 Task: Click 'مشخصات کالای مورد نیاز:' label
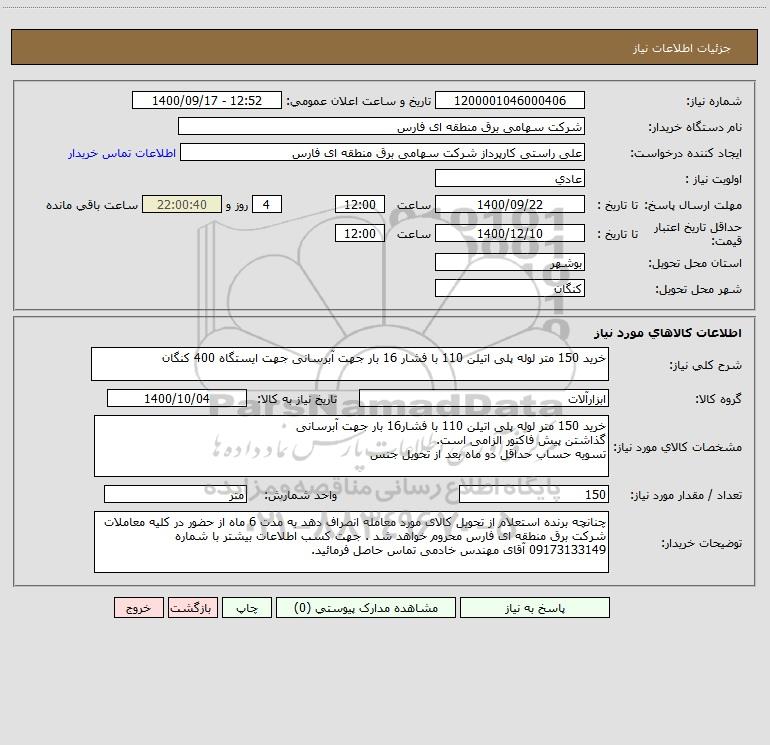678,447
